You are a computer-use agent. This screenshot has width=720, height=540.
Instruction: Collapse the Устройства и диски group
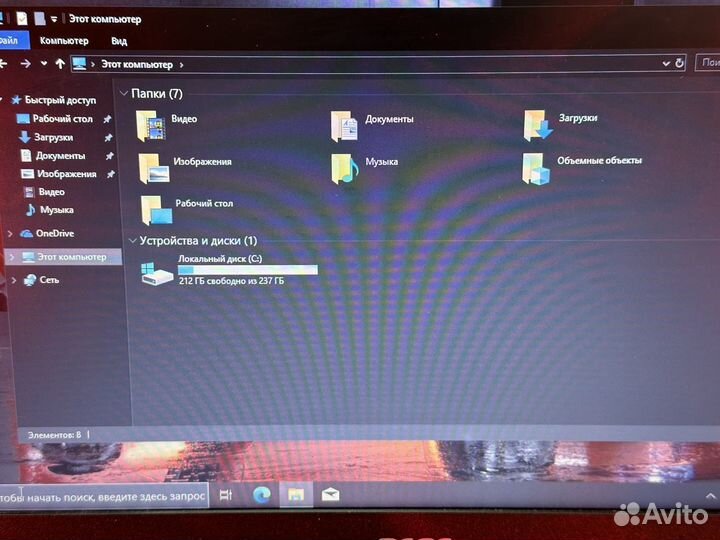(x=134, y=241)
